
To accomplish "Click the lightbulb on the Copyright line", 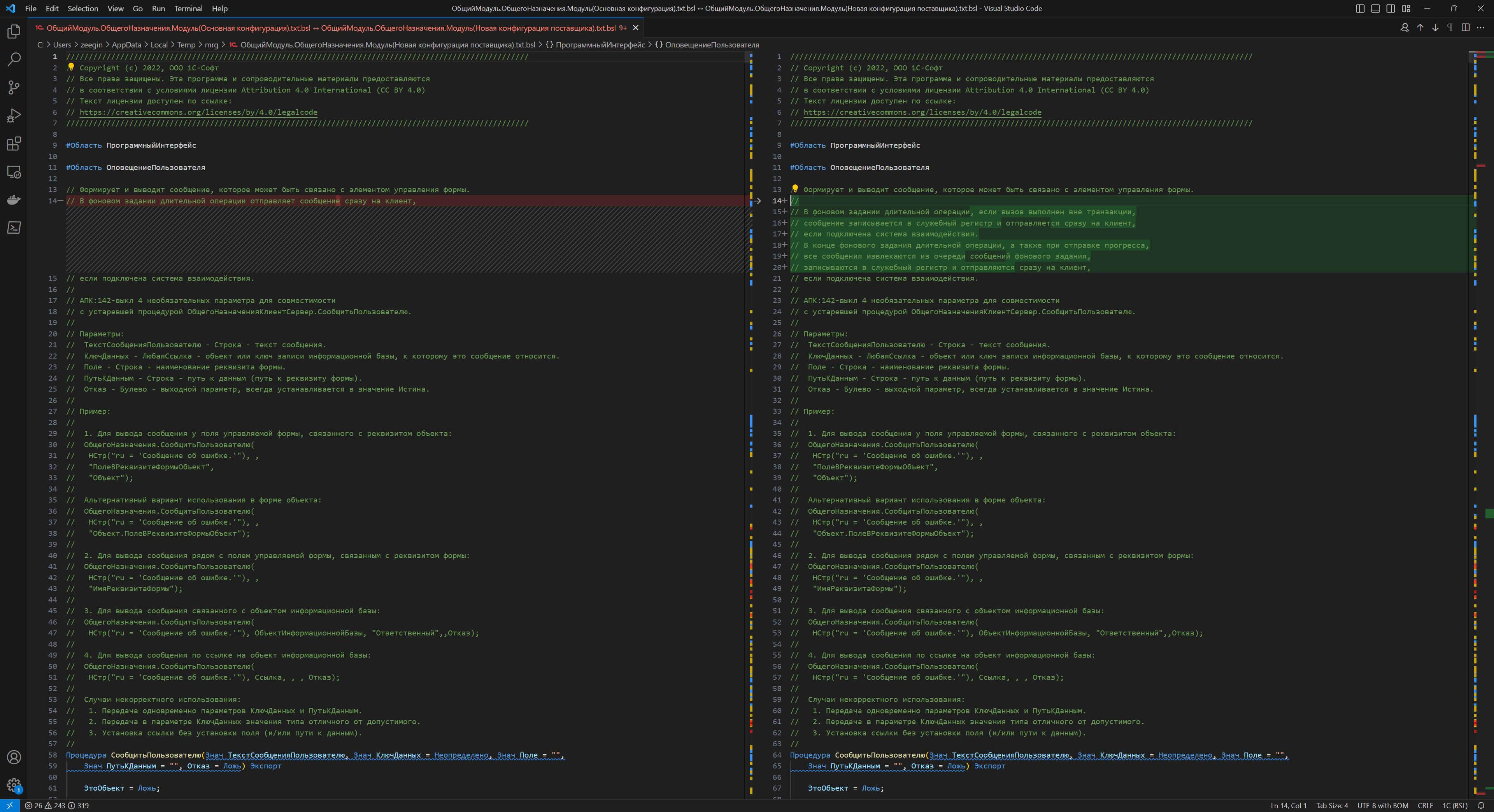I will (71, 67).
